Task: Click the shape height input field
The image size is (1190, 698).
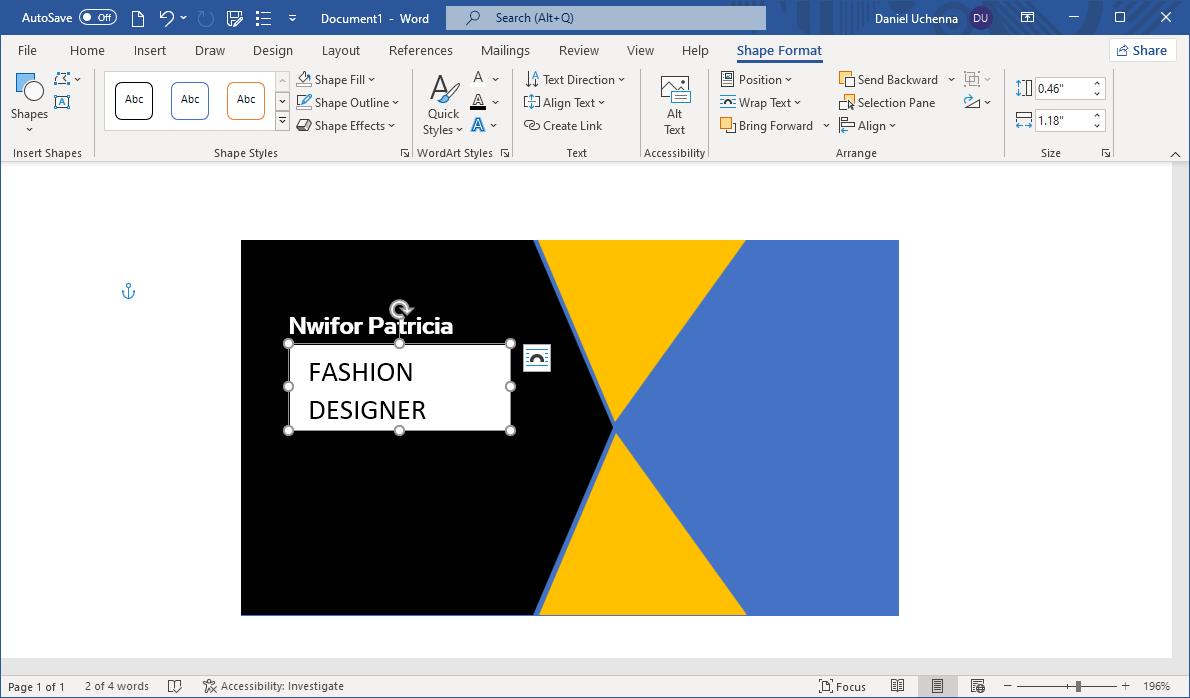Action: 1062,88
